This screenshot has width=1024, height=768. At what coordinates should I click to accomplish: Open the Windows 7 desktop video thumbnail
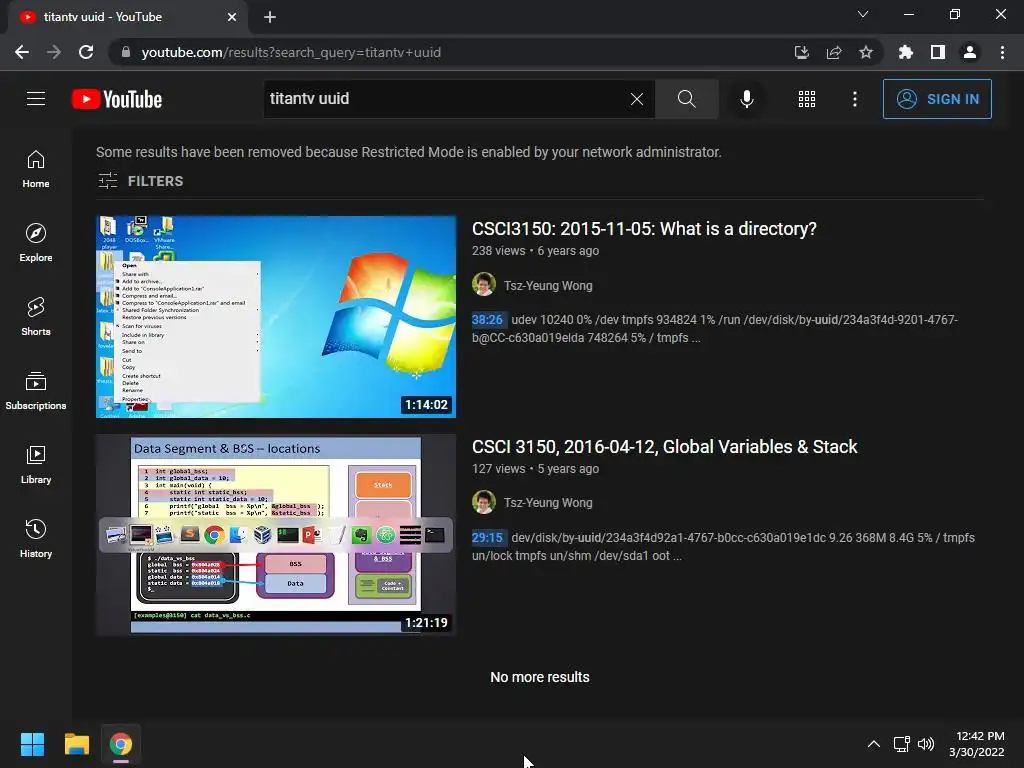[276, 317]
